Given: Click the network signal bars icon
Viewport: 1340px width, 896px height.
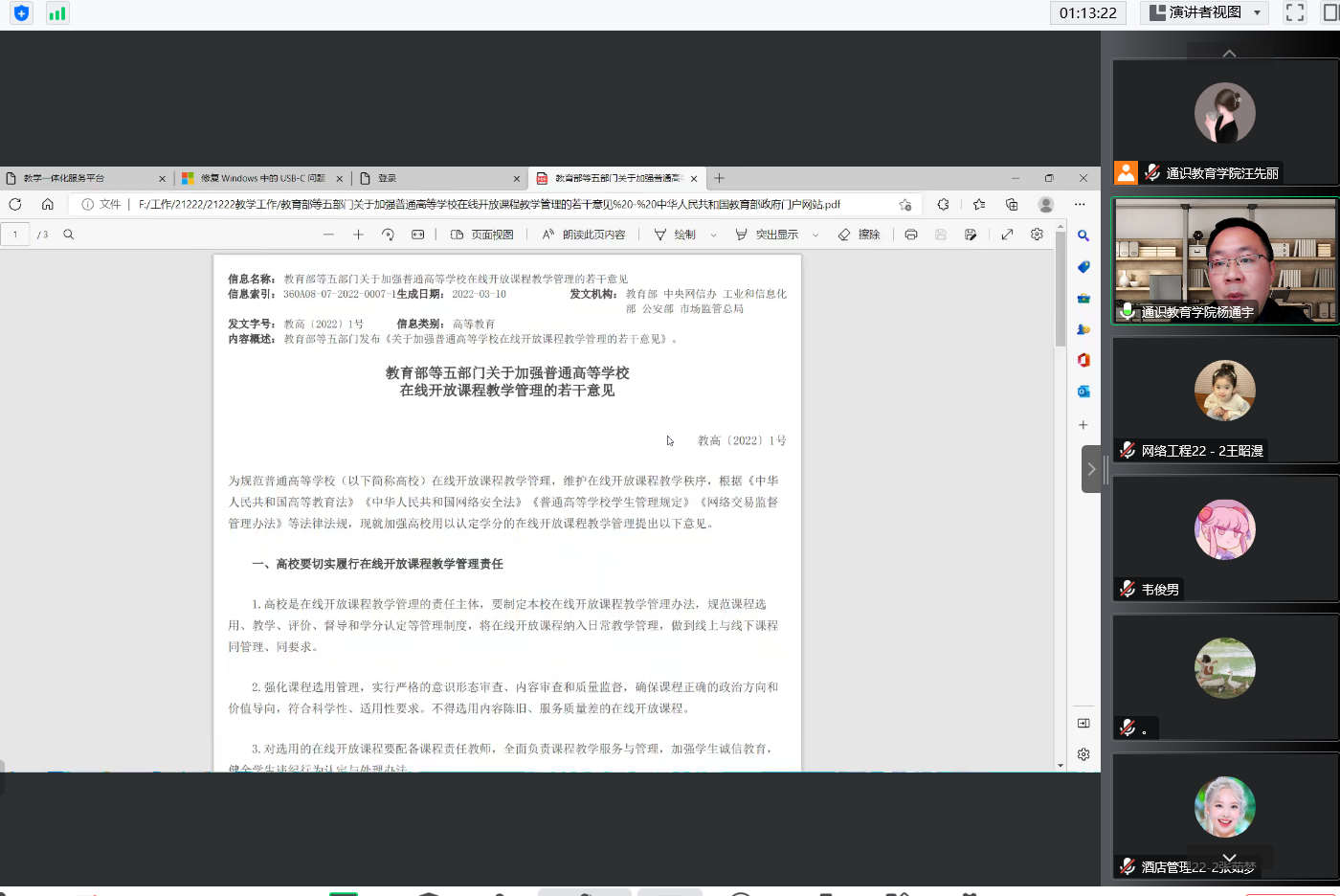Looking at the screenshot, I should click(57, 13).
